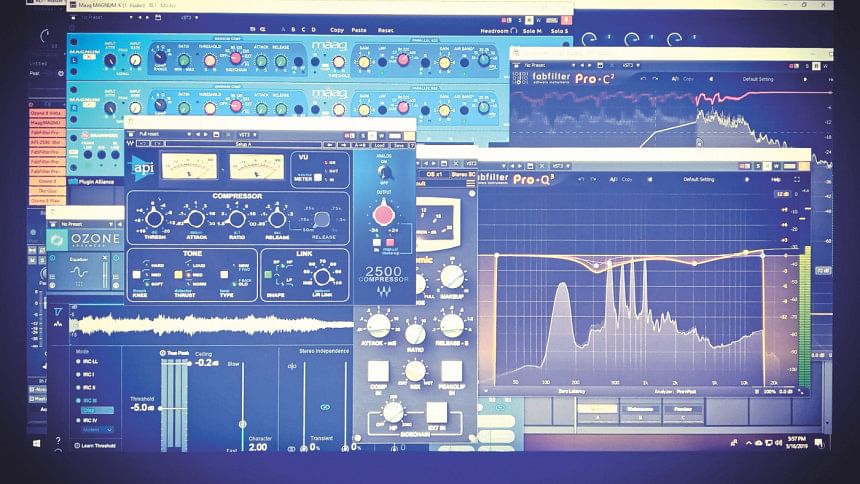Click the Headroom icon in the Maag toolbar
This screenshot has height=484, width=860.
click(x=514, y=31)
